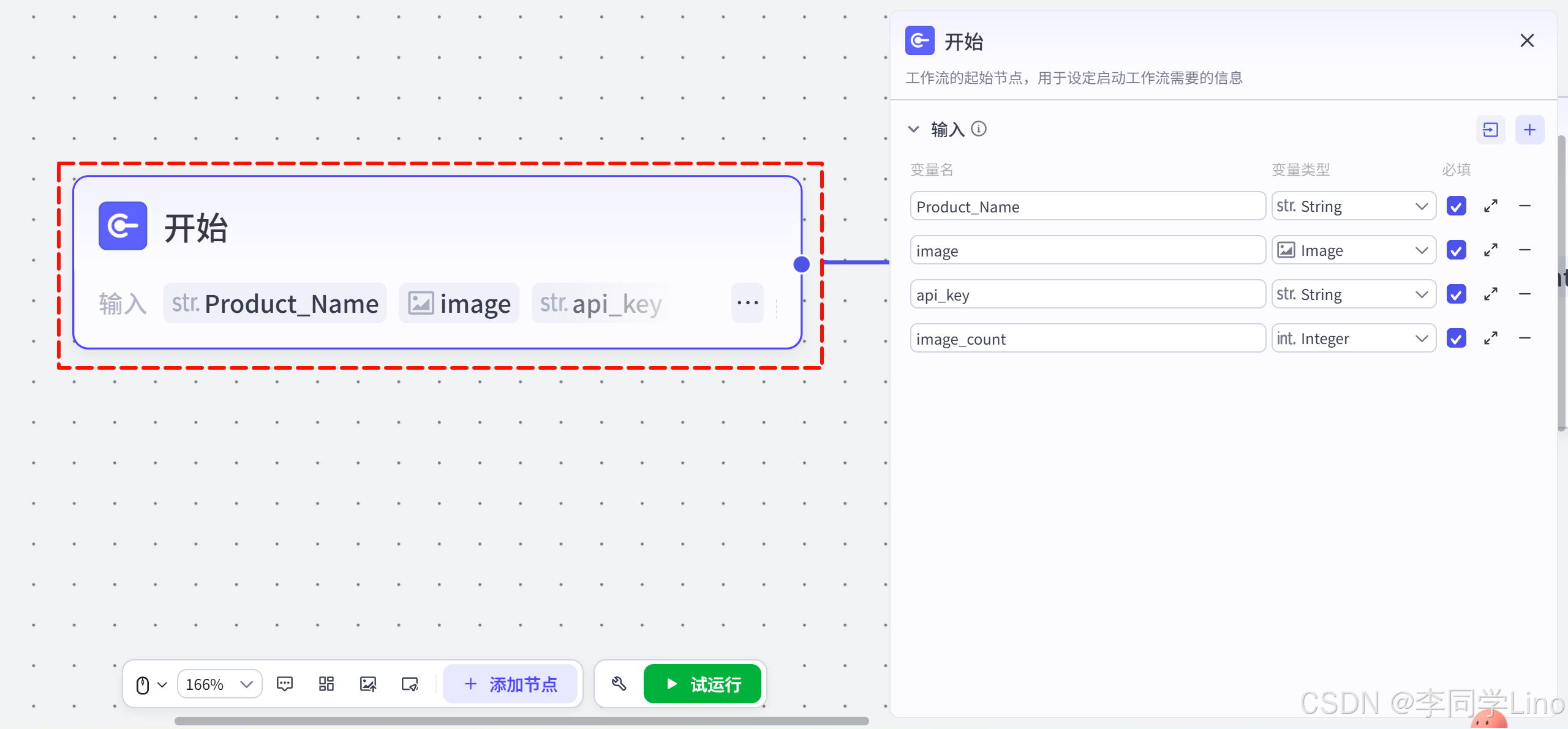1568x729 pixels.
Task: Click the 添加节点 add node button
Action: (x=510, y=684)
